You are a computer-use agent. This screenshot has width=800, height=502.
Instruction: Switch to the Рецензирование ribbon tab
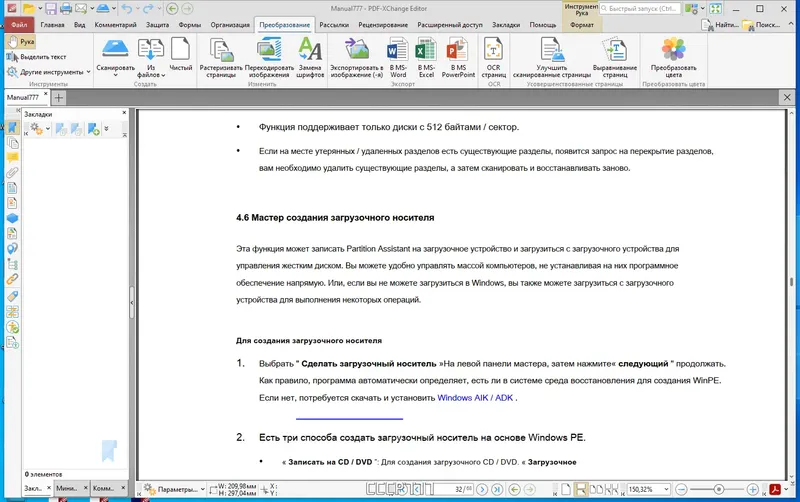(x=383, y=24)
